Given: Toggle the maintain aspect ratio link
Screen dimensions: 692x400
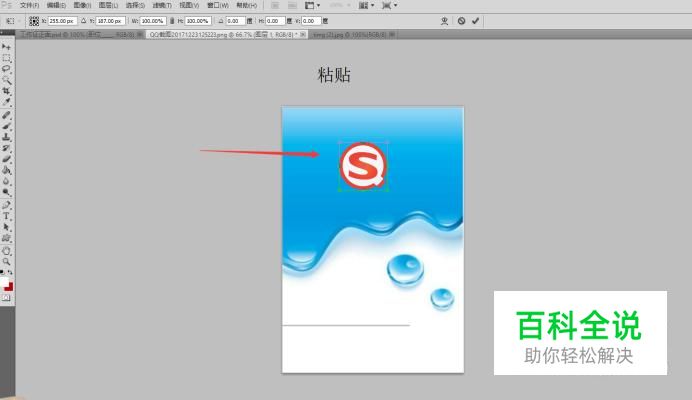Looking at the screenshot, I should click(x=172, y=21).
